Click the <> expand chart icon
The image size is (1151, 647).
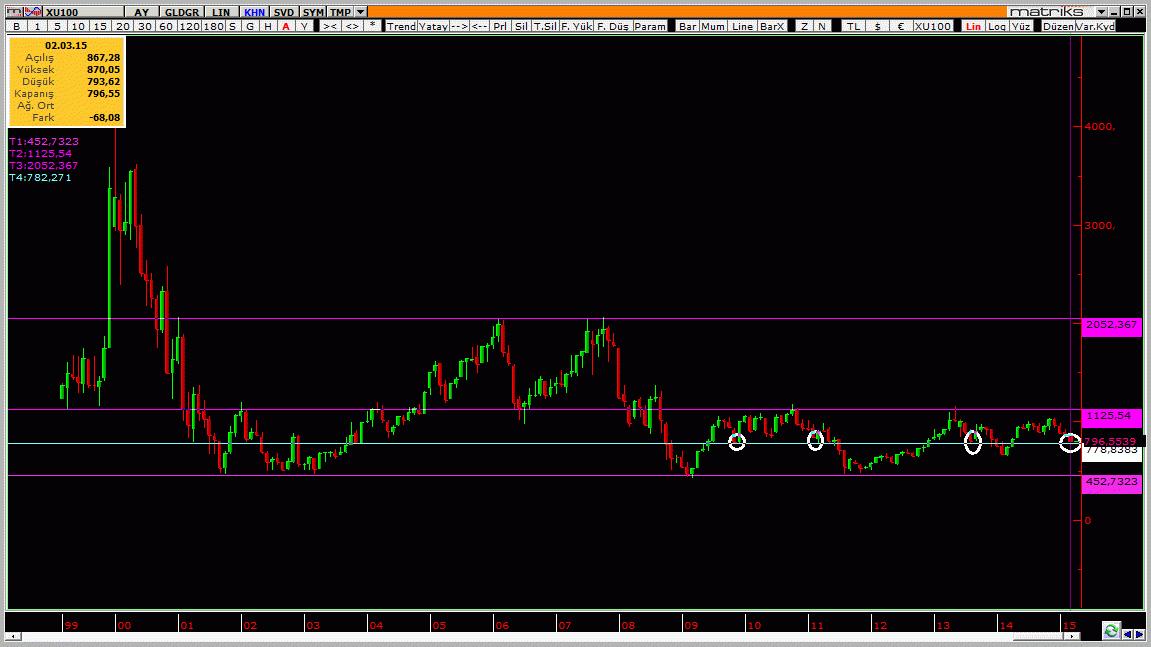click(352, 26)
